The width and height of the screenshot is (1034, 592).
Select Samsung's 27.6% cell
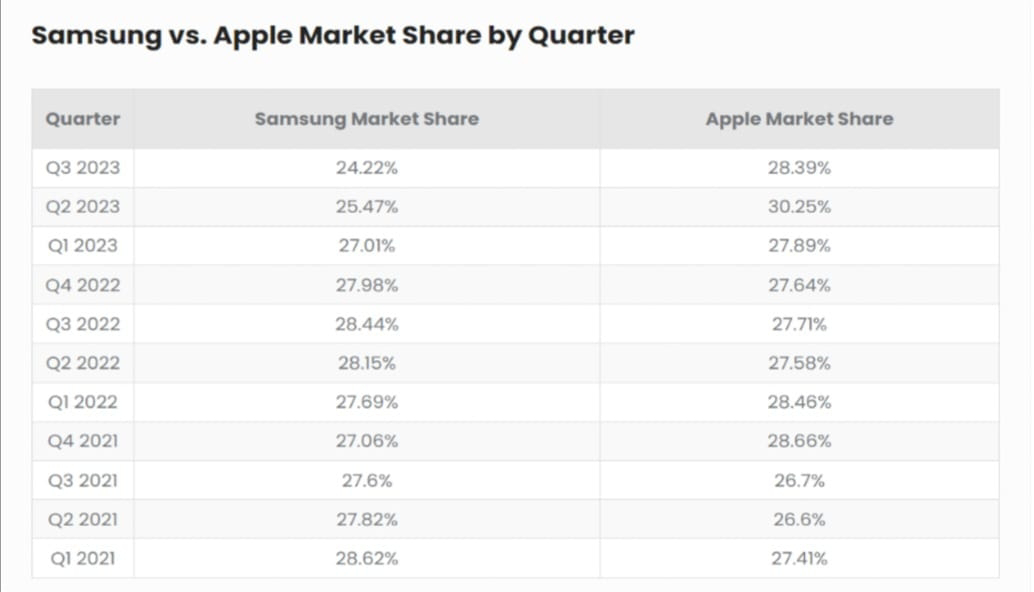coord(367,480)
